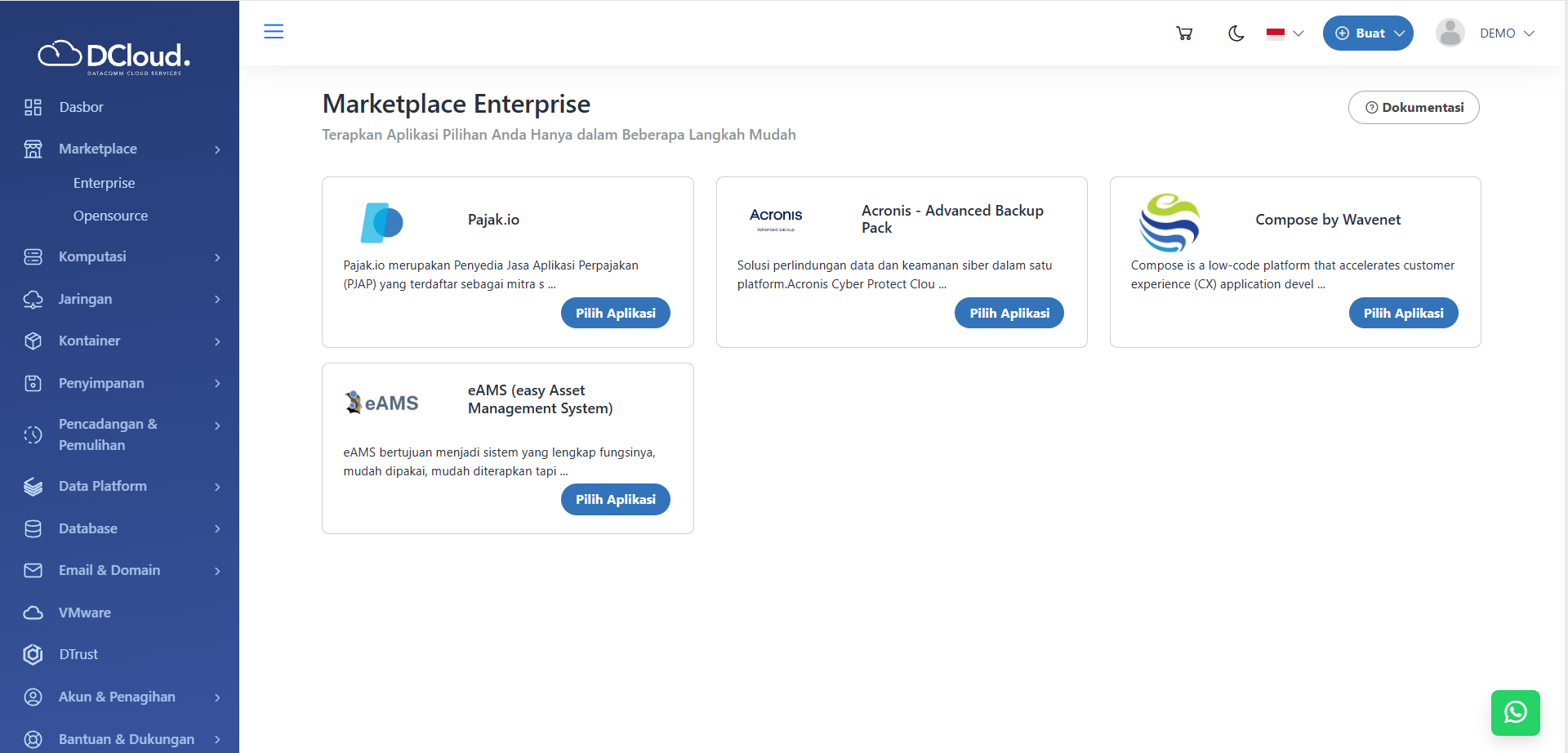Image resolution: width=1568 pixels, height=753 pixels.
Task: Expand the DEMO user account menu
Action: [x=1486, y=33]
